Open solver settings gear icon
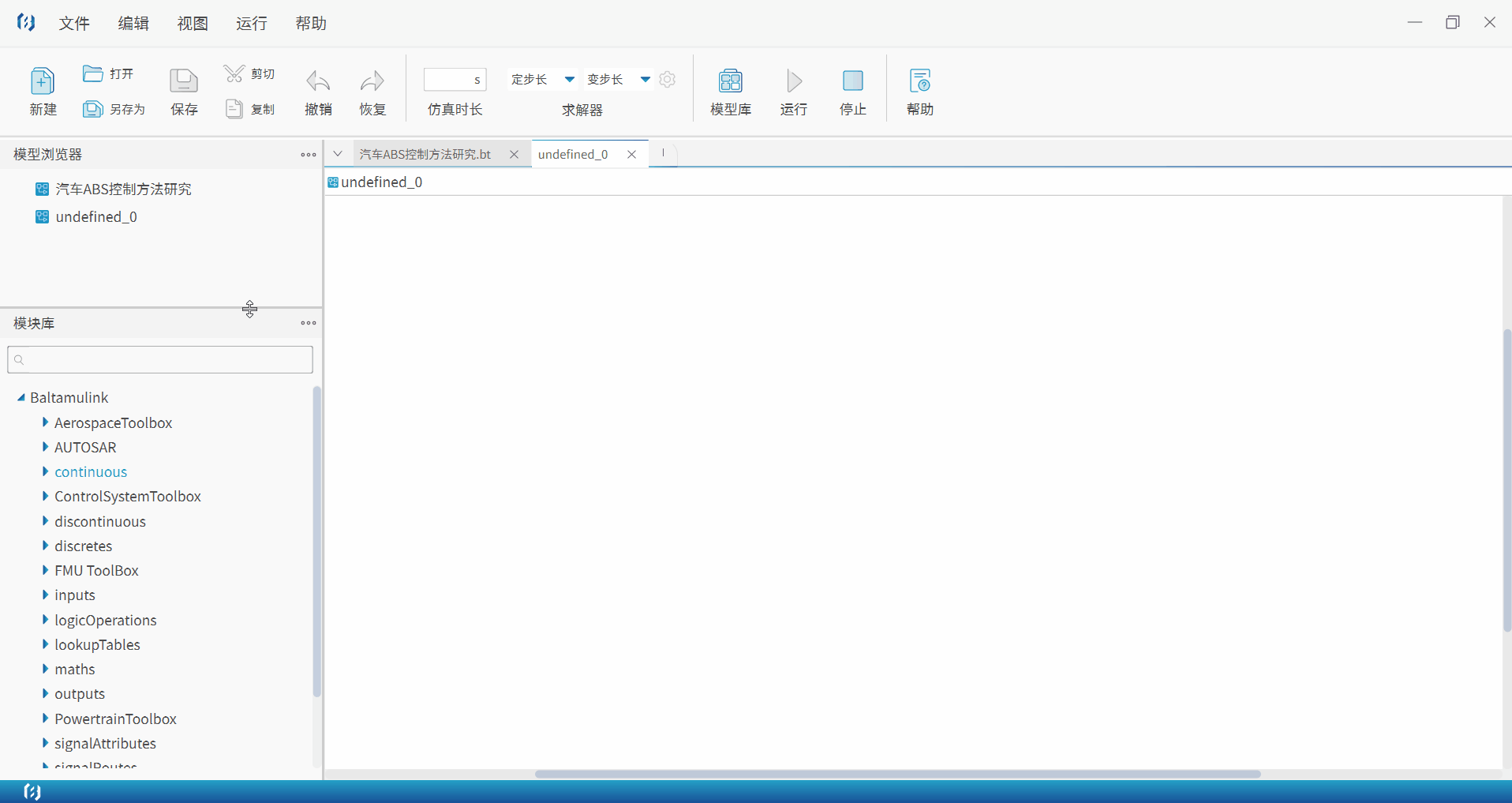The height and width of the screenshot is (803, 1512). (668, 79)
